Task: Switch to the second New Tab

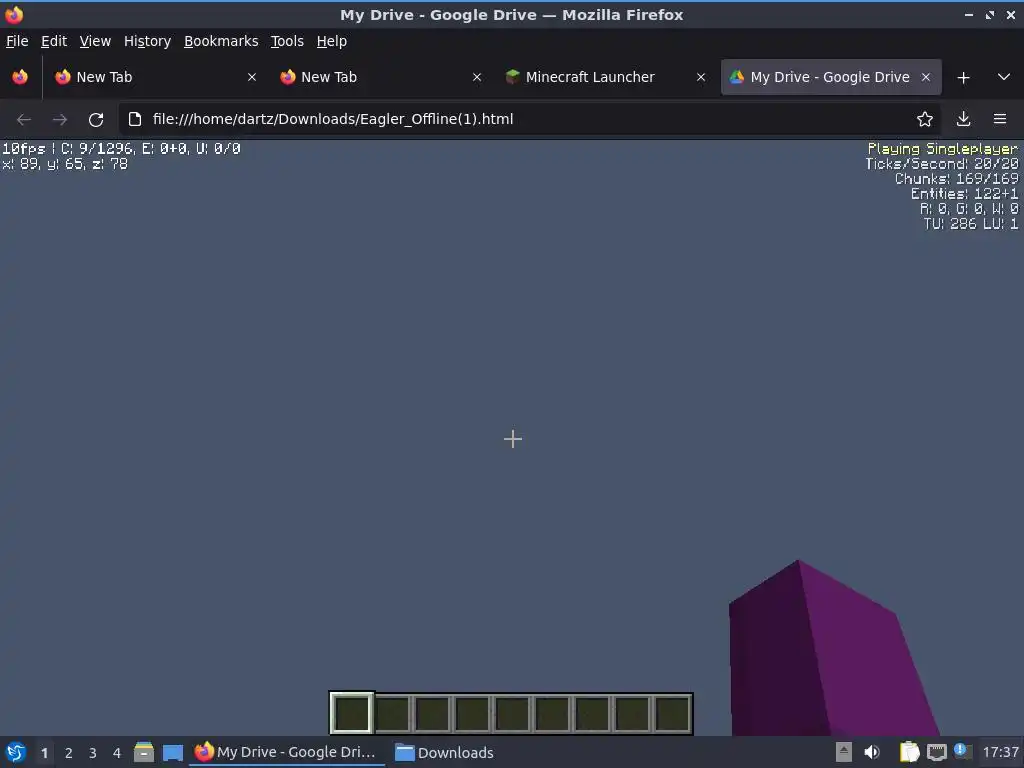Action: [380, 77]
